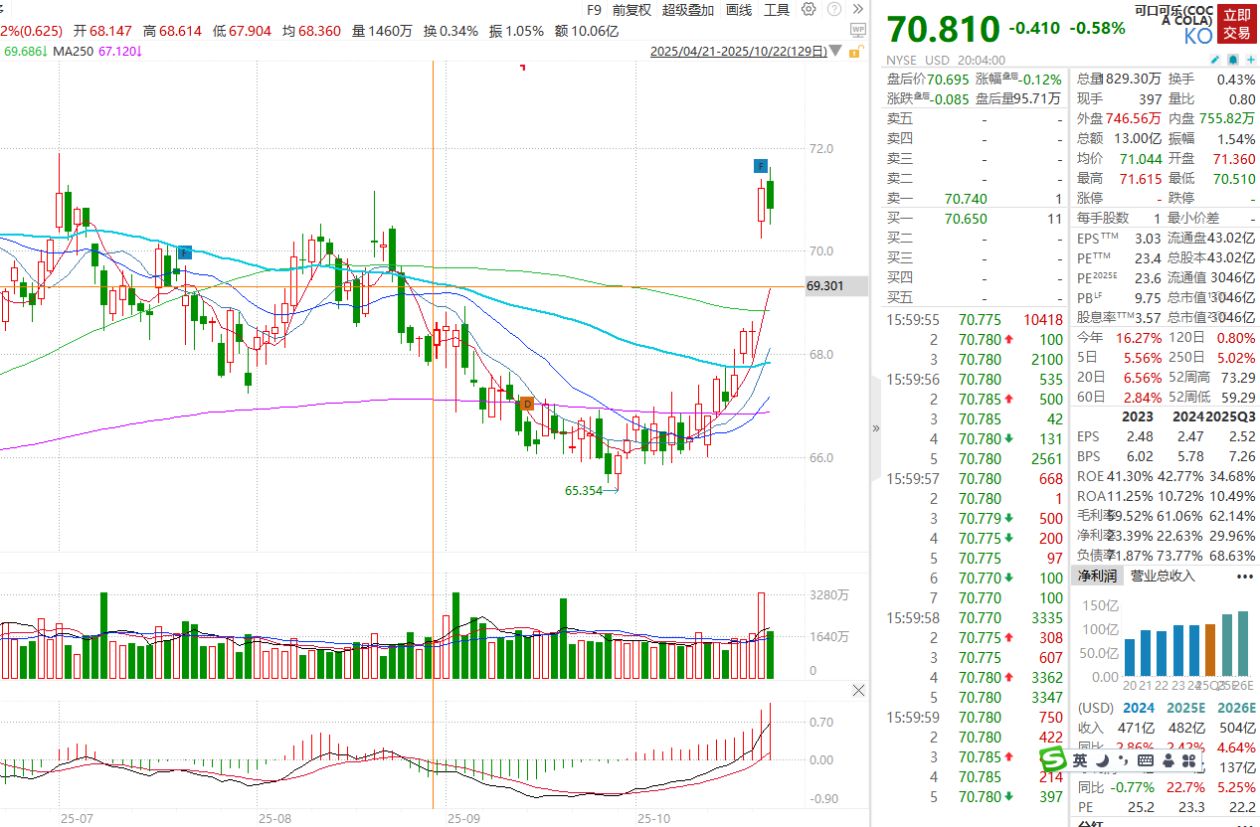The width and height of the screenshot is (1260, 827).
Task: Collapse the right quote panel arrow
Action: (876, 428)
